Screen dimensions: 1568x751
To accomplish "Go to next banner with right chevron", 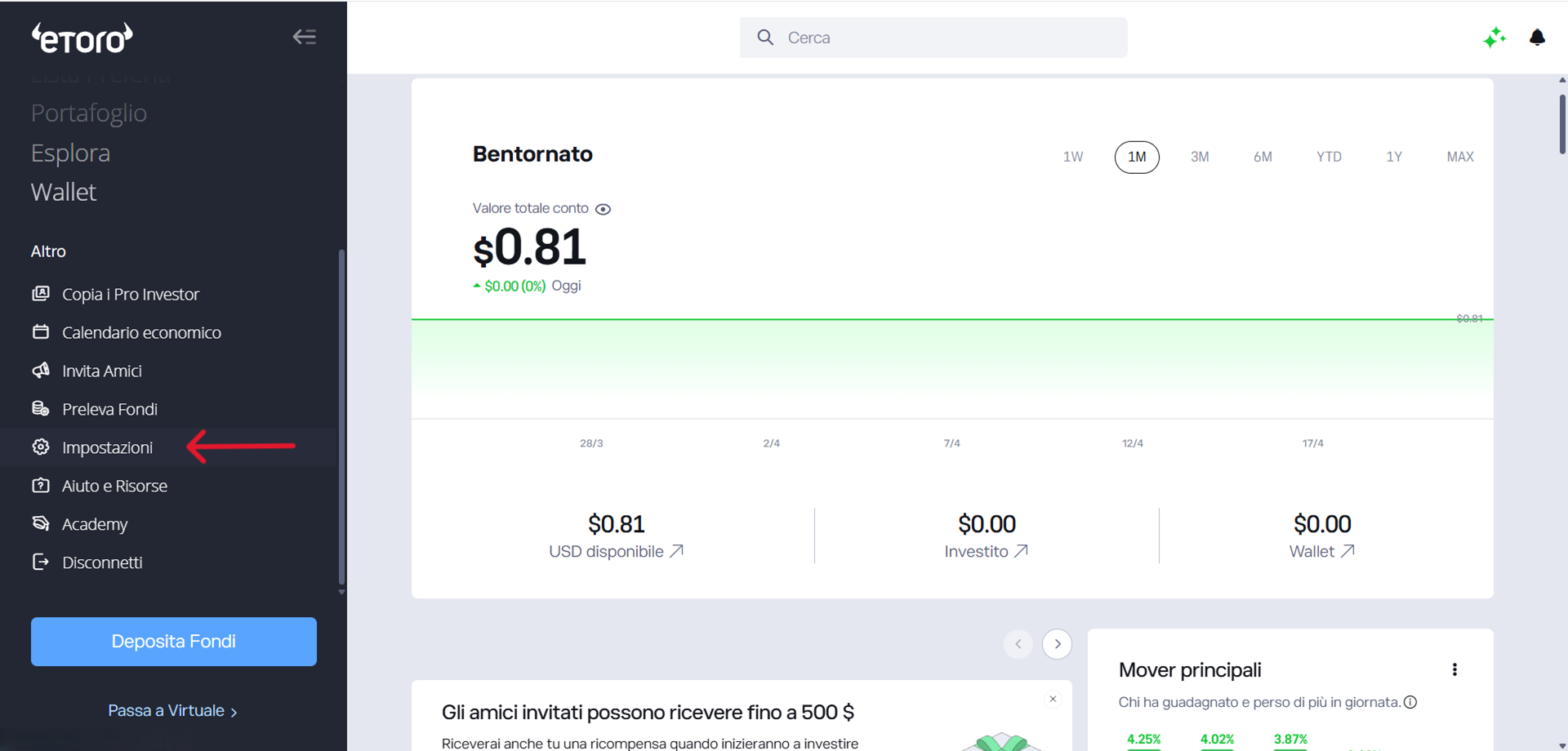I will tap(1058, 644).
